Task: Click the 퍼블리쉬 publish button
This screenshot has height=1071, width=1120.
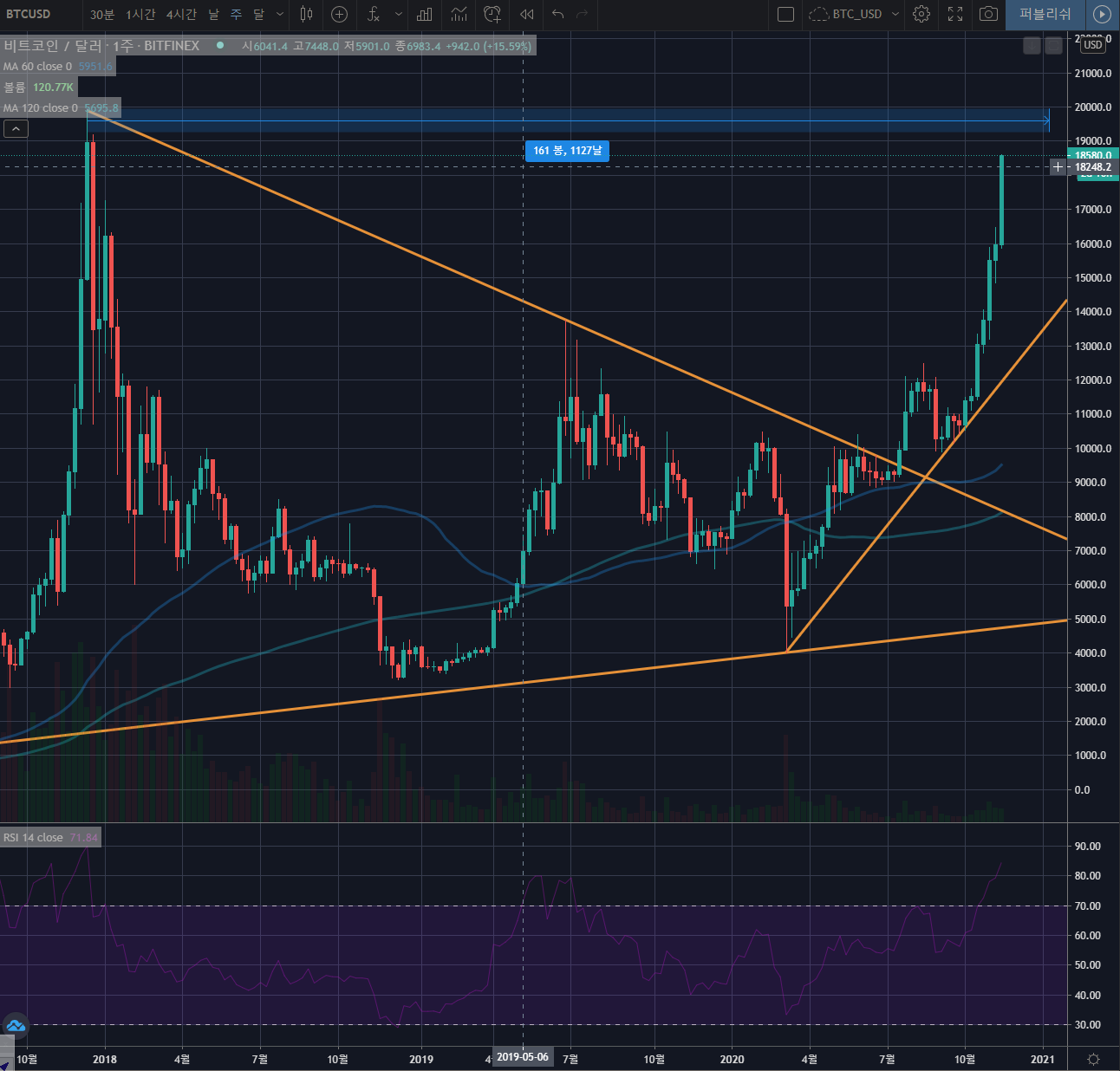Action: [1045, 14]
